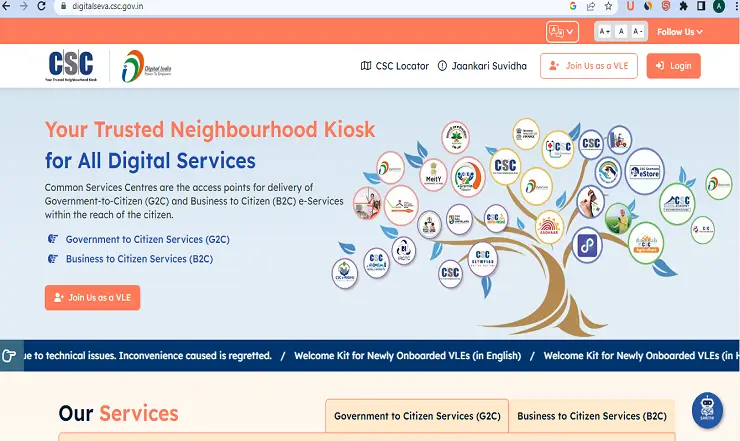The image size is (740, 441).
Task: Bookmark this page with the star icon
Action: [x=608, y=6]
